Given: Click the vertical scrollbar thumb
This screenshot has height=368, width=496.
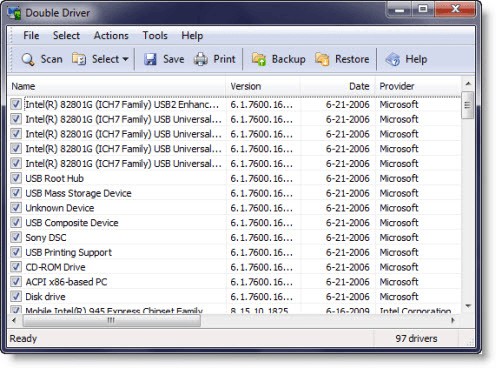Looking at the screenshot, I should (467, 105).
